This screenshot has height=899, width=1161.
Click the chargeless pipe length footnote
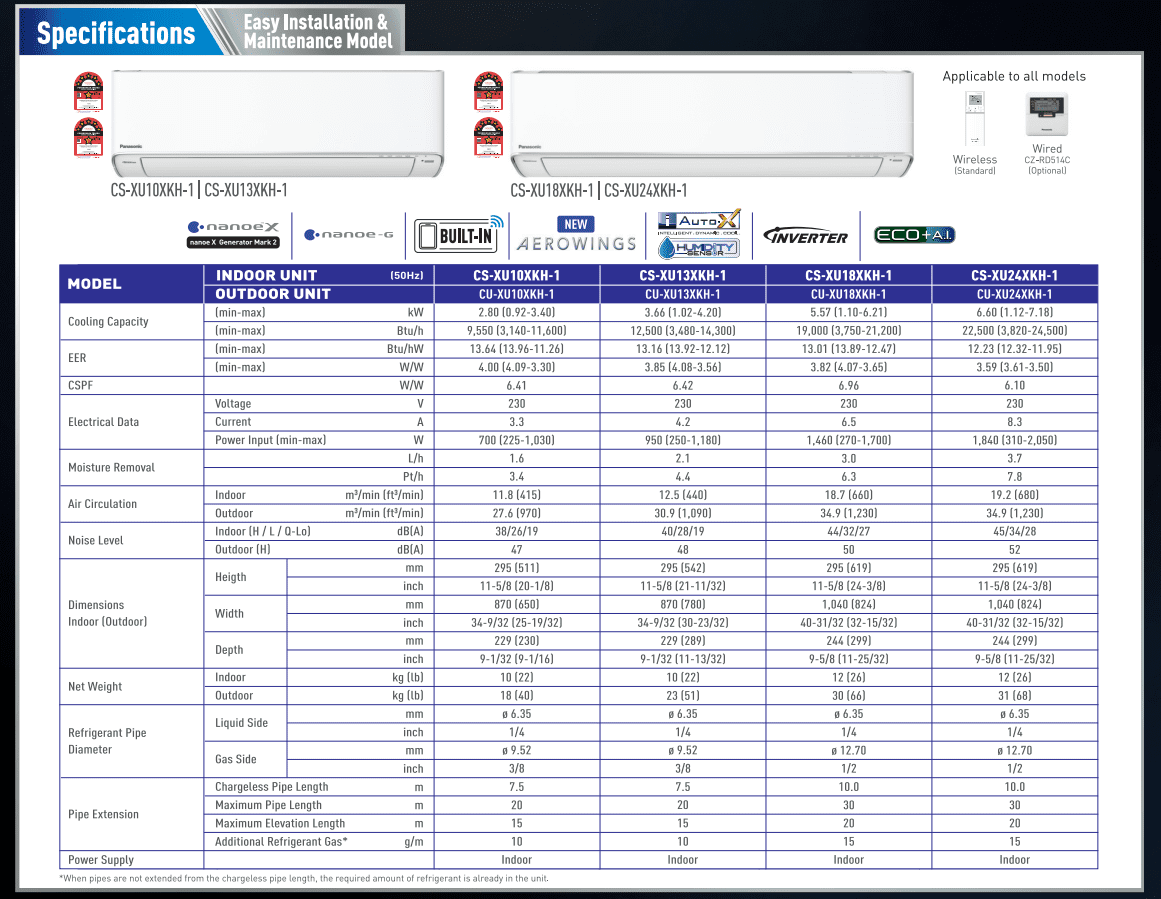tap(304, 878)
